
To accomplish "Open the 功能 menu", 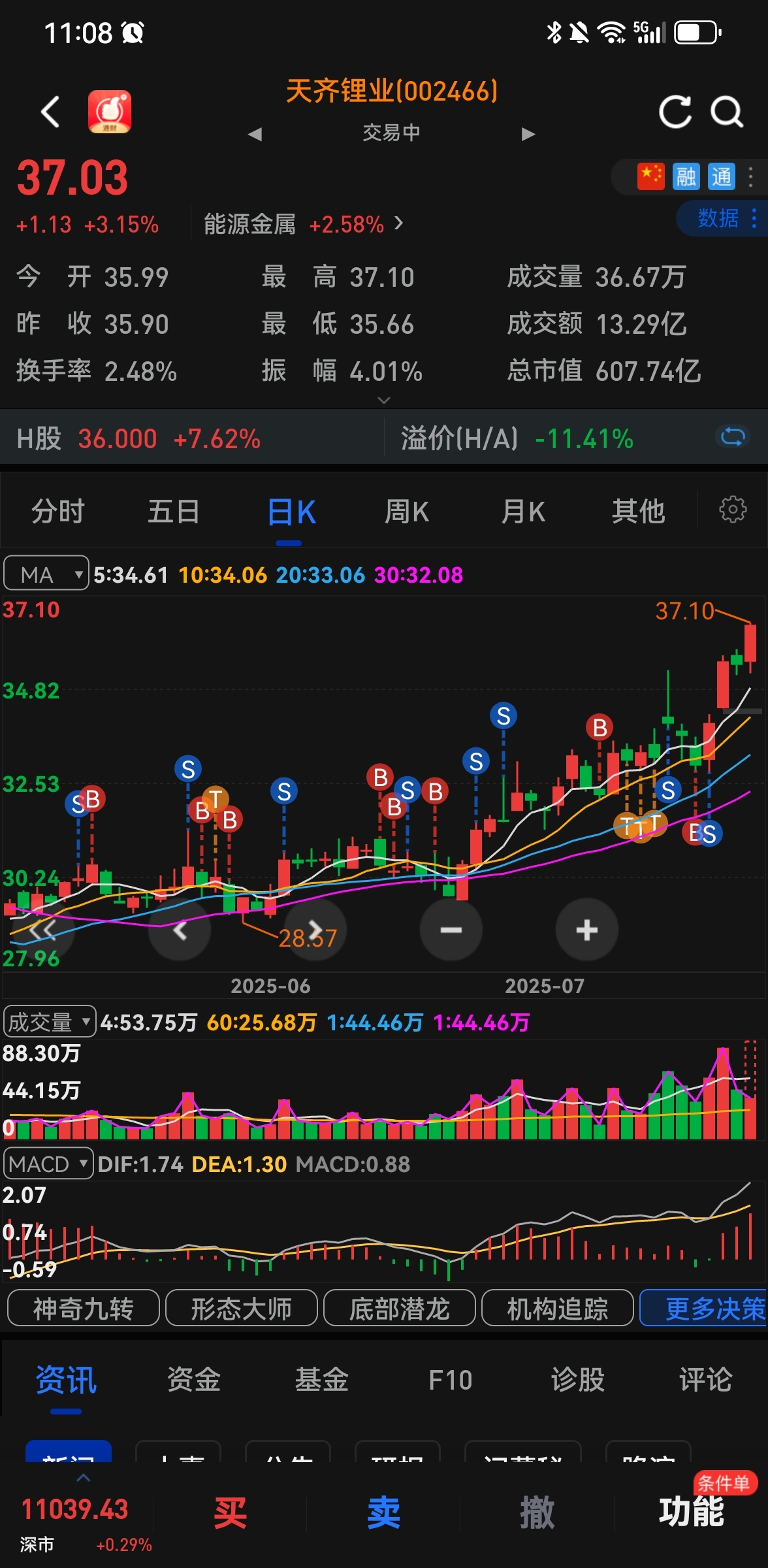I will tap(691, 1512).
